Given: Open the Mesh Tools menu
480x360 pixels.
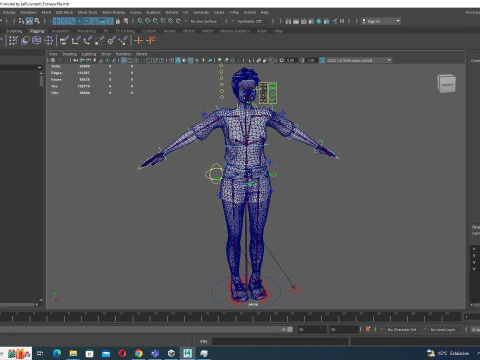Looking at the screenshot, I should point(87,12).
